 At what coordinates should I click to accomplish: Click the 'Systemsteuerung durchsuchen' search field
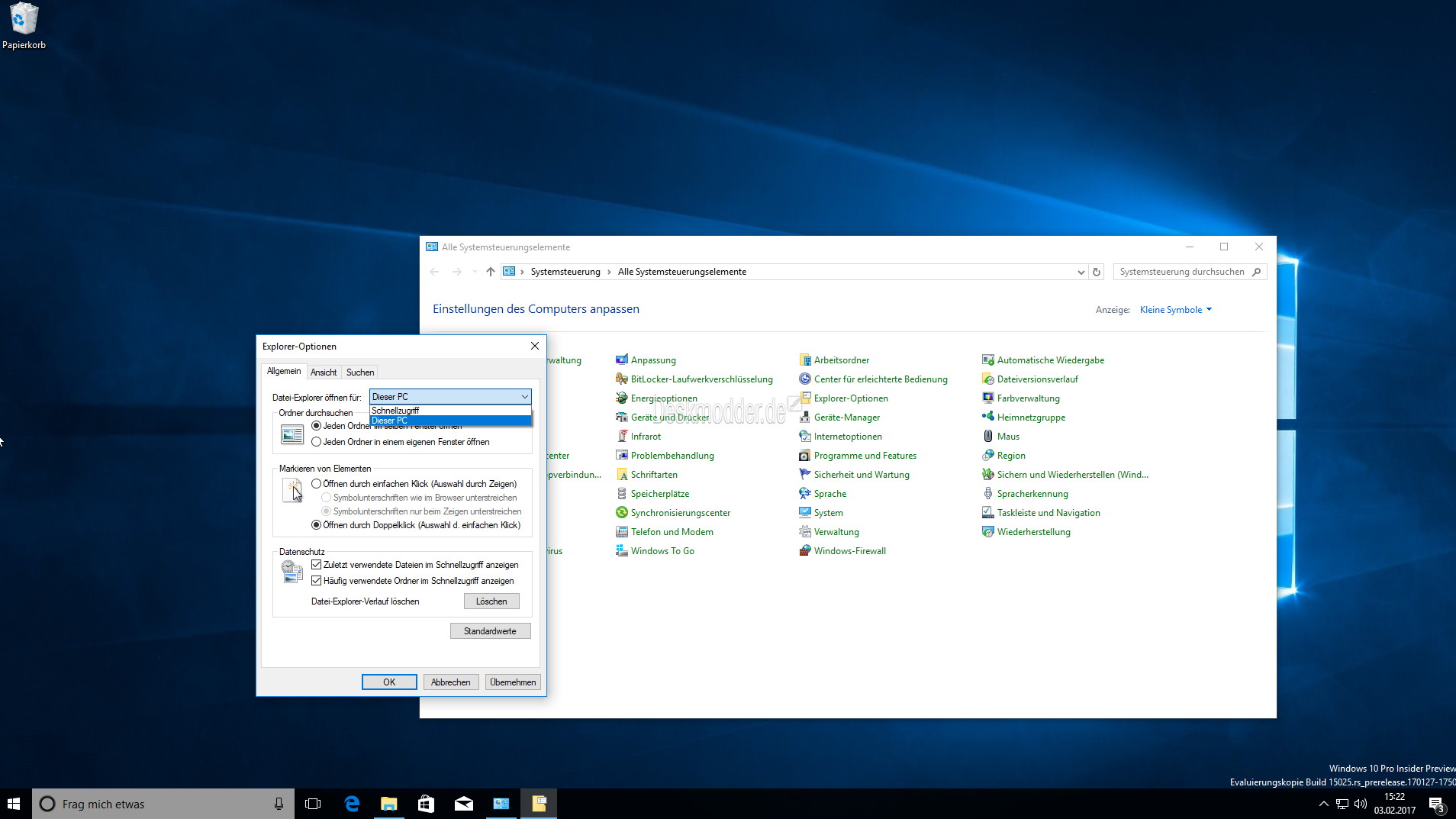click(x=1182, y=272)
